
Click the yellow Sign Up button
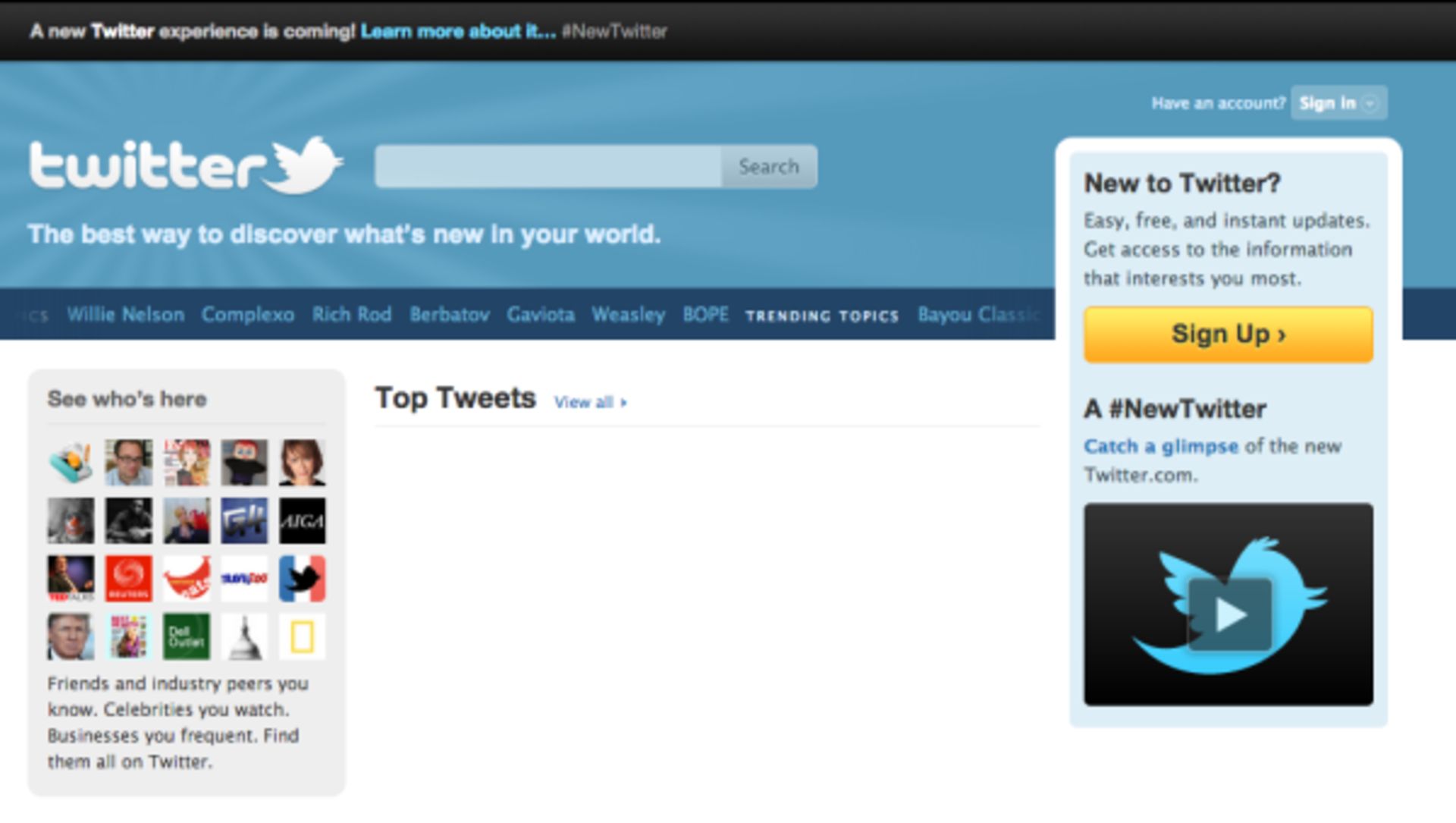[1228, 334]
